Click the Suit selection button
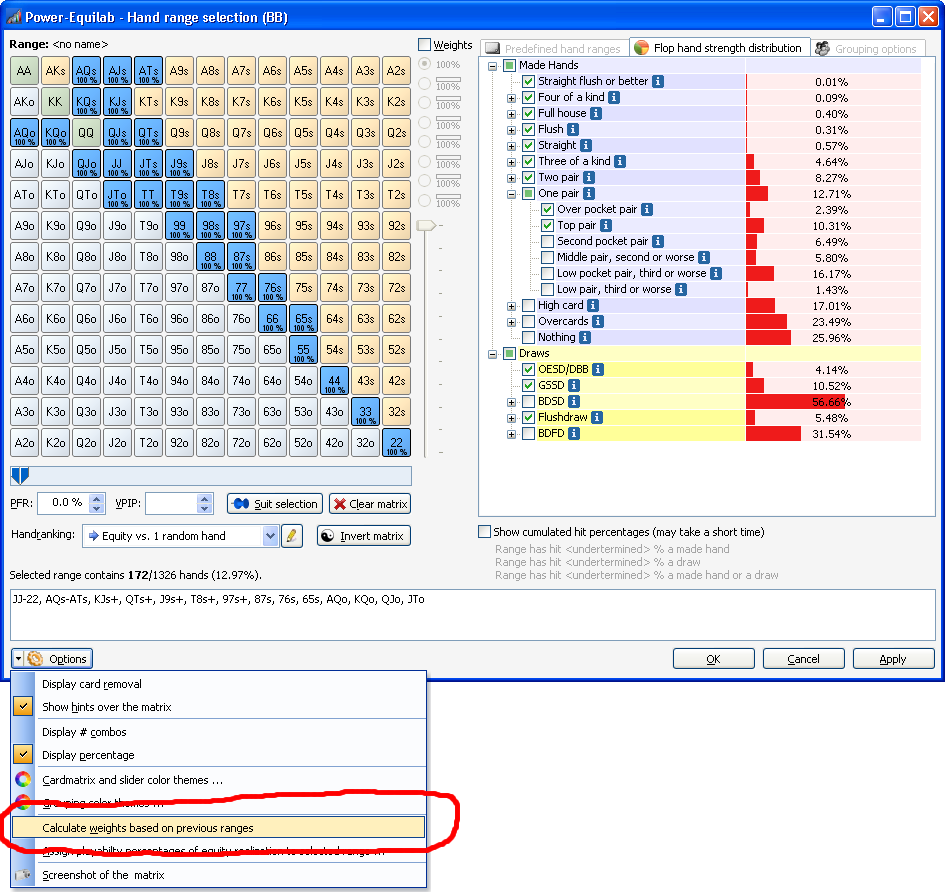Screen dimensions: 945x892 (x=275, y=504)
